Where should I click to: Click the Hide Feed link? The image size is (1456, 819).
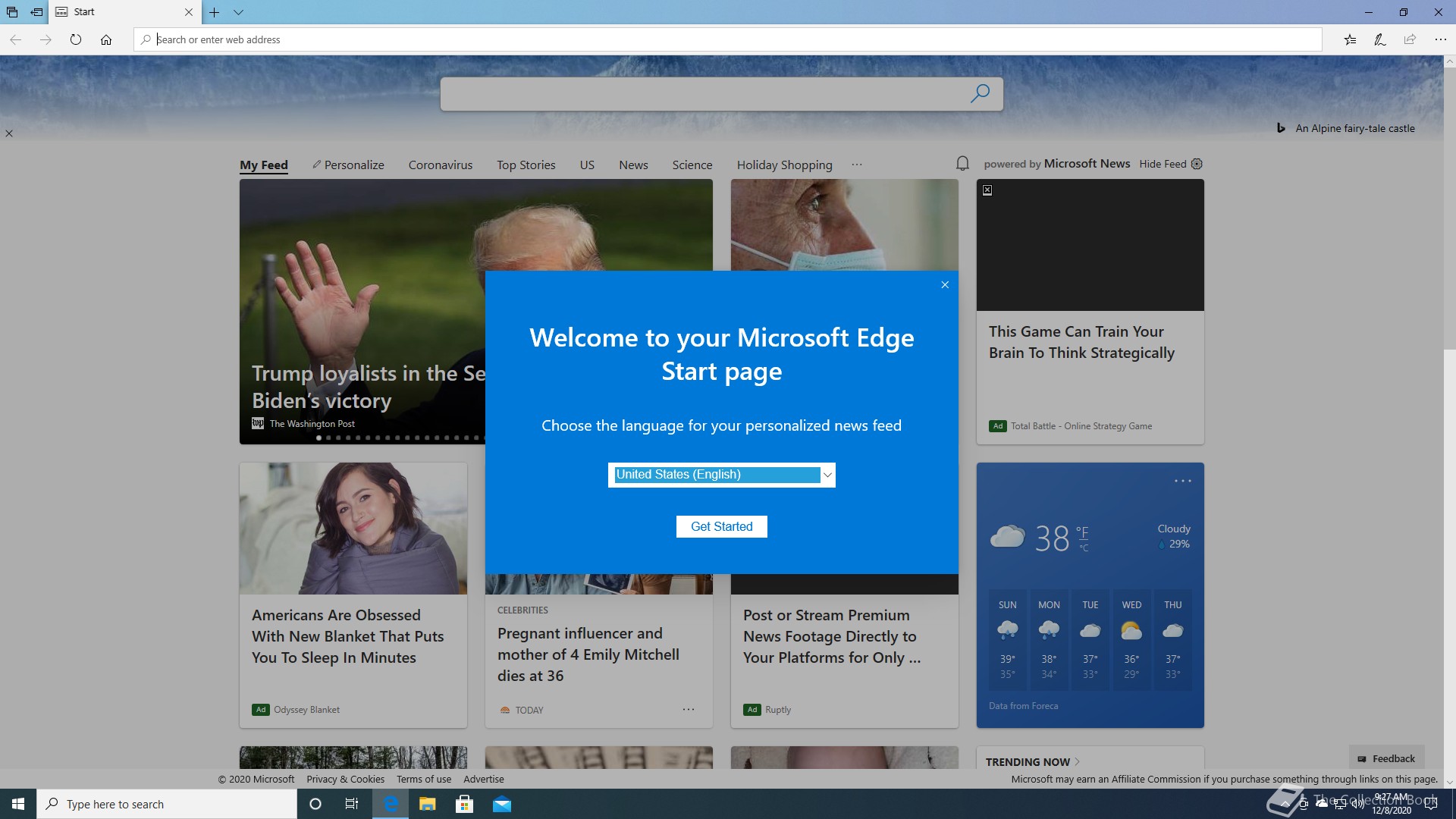(1163, 164)
